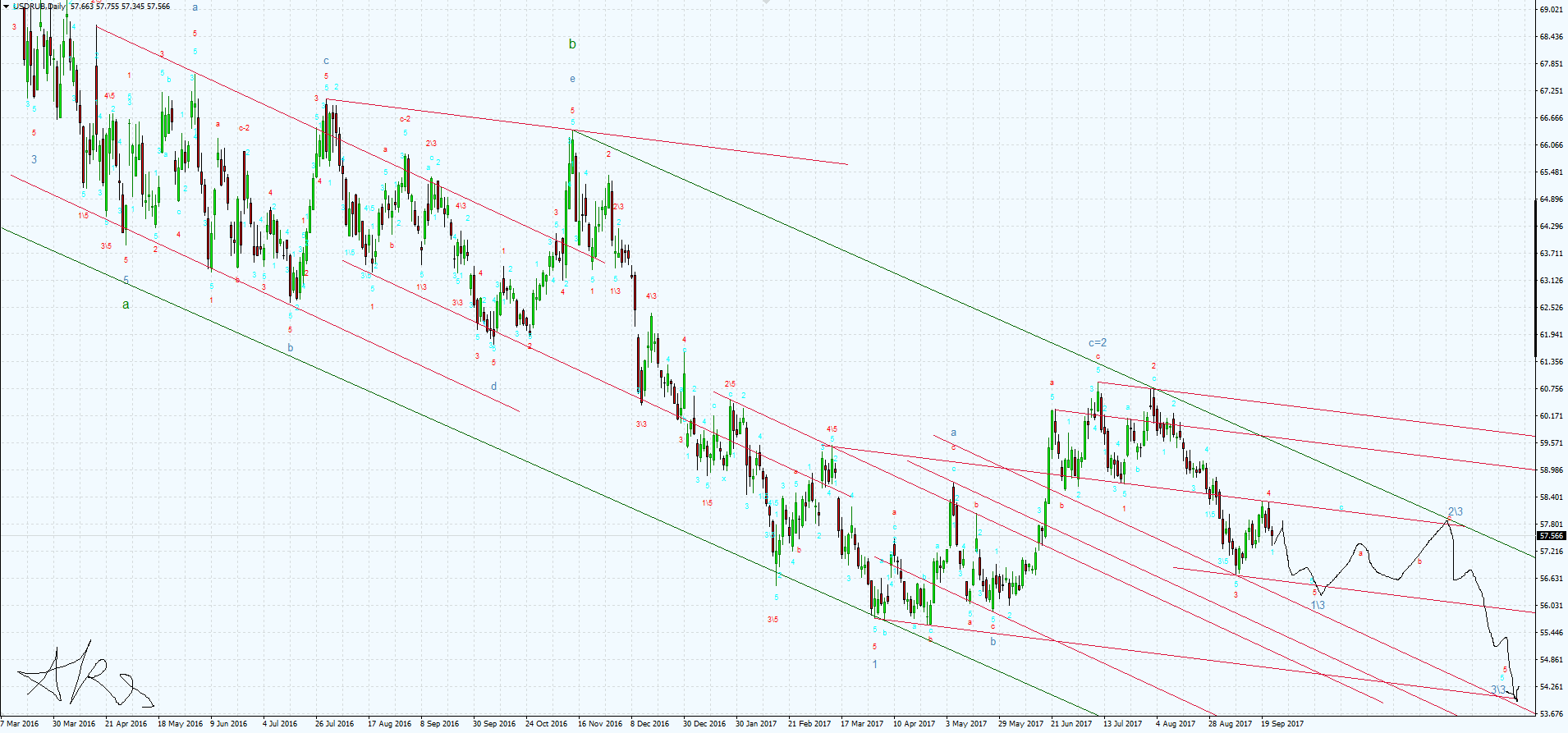Click price level 54.861 on the axis
The image size is (1568, 733).
[x=1551, y=660]
